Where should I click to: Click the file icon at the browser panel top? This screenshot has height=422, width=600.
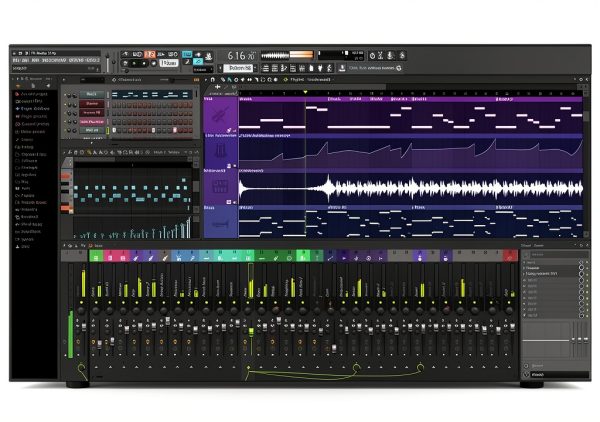[x=33, y=86]
